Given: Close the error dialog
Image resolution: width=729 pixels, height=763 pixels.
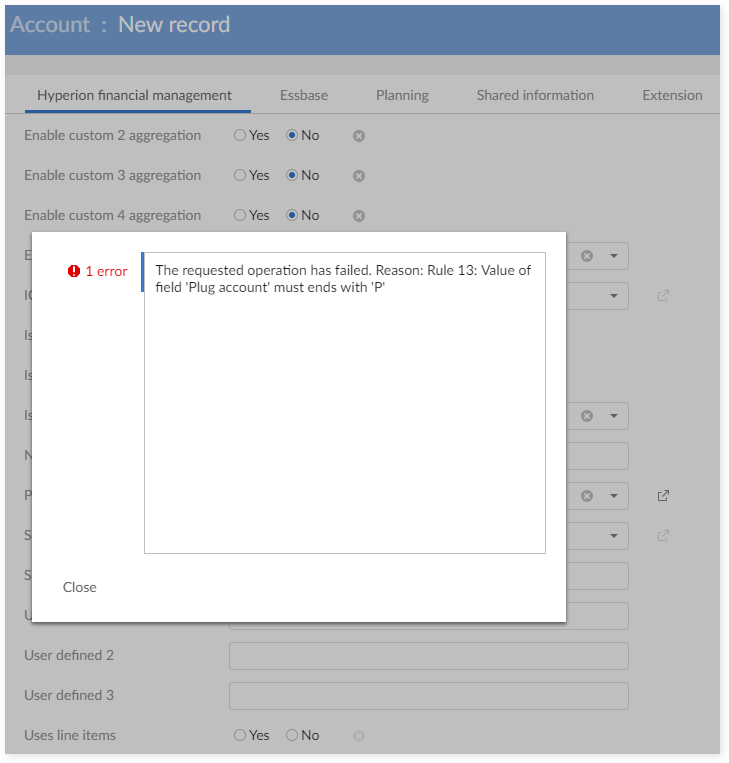Looking at the screenshot, I should point(80,587).
